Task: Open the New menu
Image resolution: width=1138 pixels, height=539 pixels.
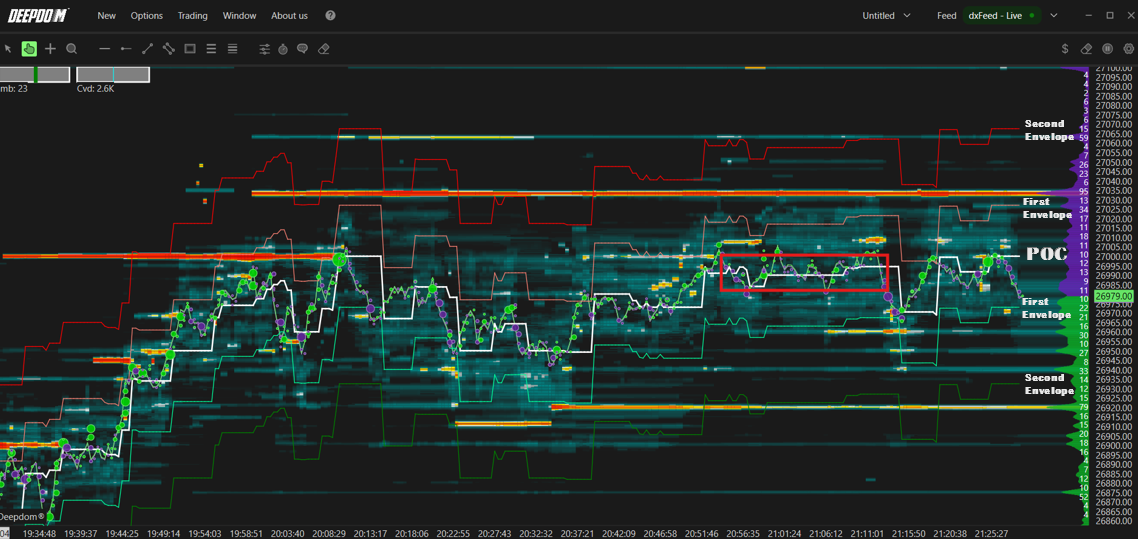Action: (x=107, y=15)
